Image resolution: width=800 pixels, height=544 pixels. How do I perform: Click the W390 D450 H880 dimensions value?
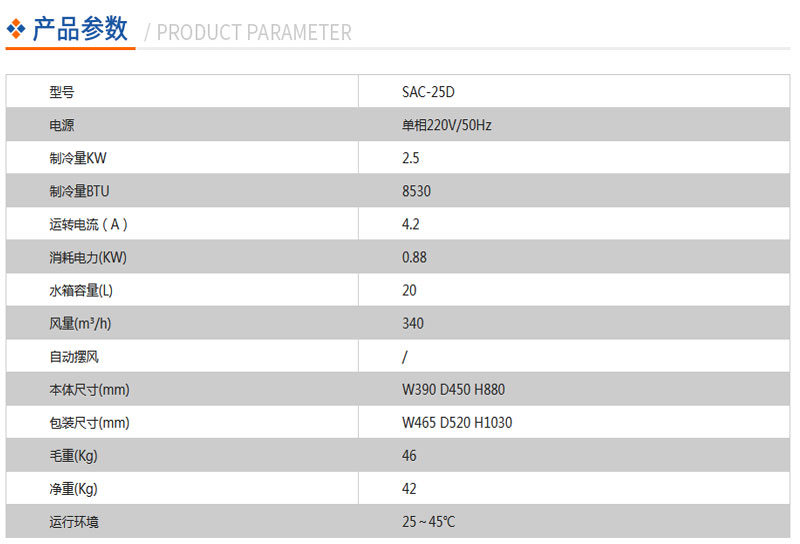point(453,389)
